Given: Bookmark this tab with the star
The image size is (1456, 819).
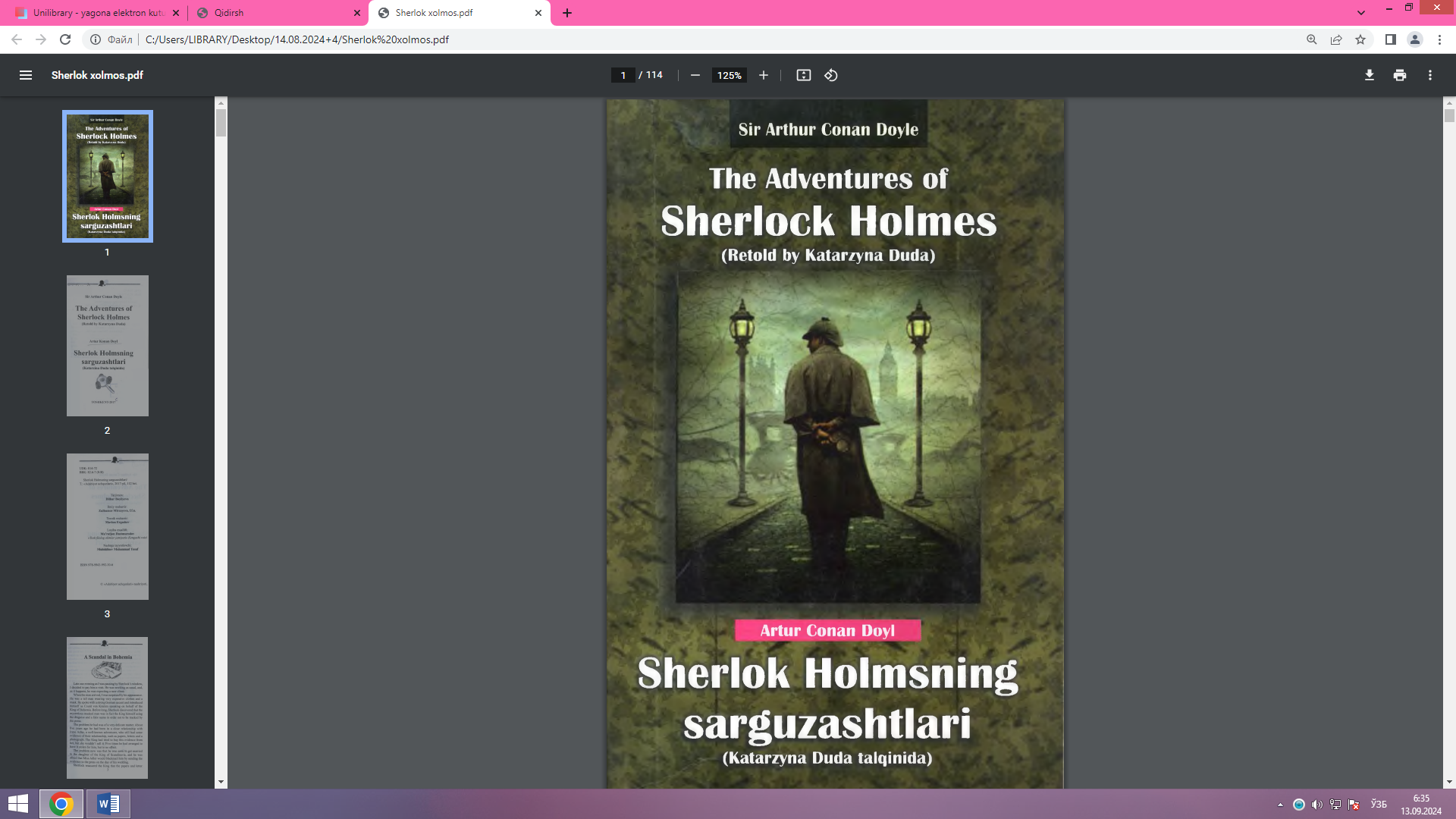Looking at the screenshot, I should tap(1360, 39).
